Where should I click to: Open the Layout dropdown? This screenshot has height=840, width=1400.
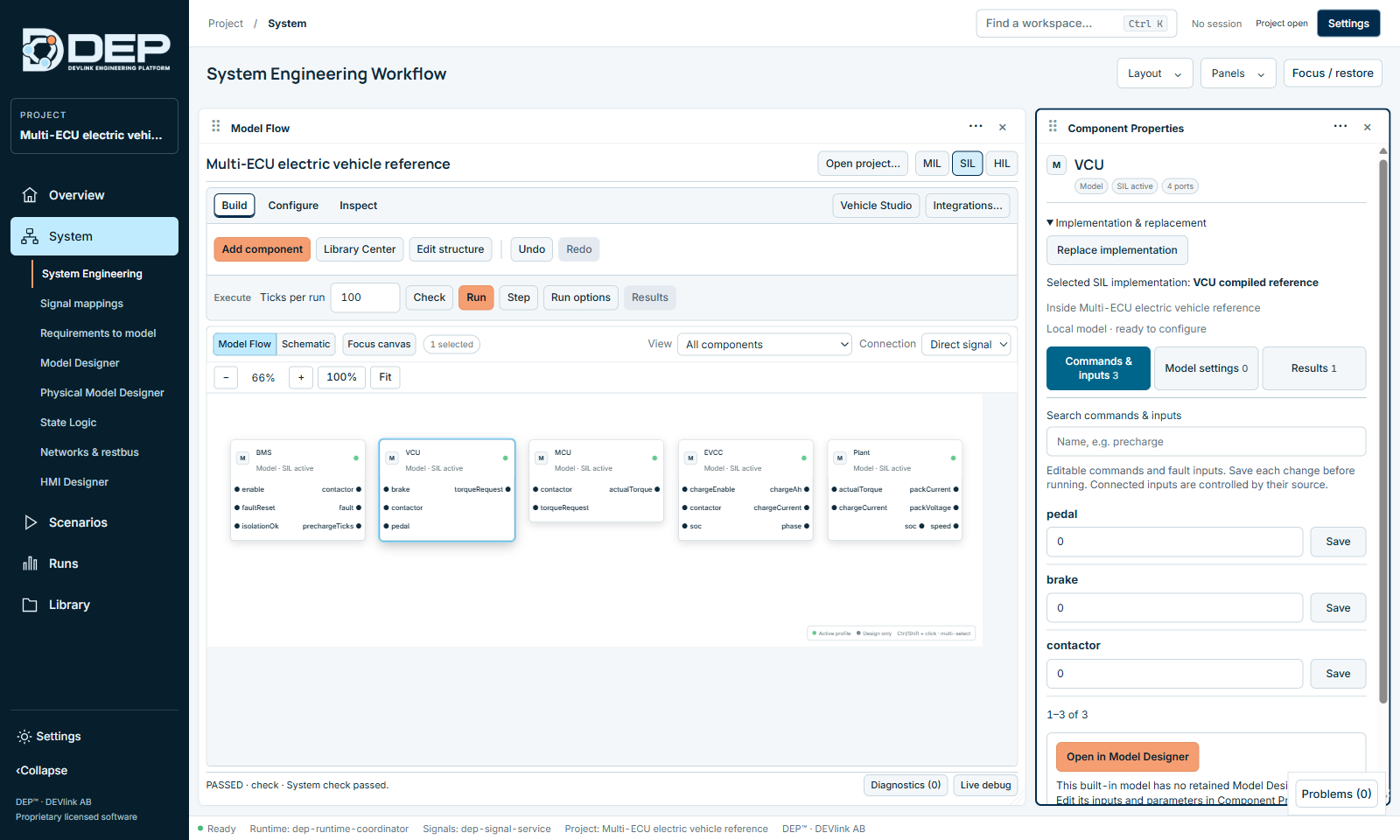[x=1155, y=73]
